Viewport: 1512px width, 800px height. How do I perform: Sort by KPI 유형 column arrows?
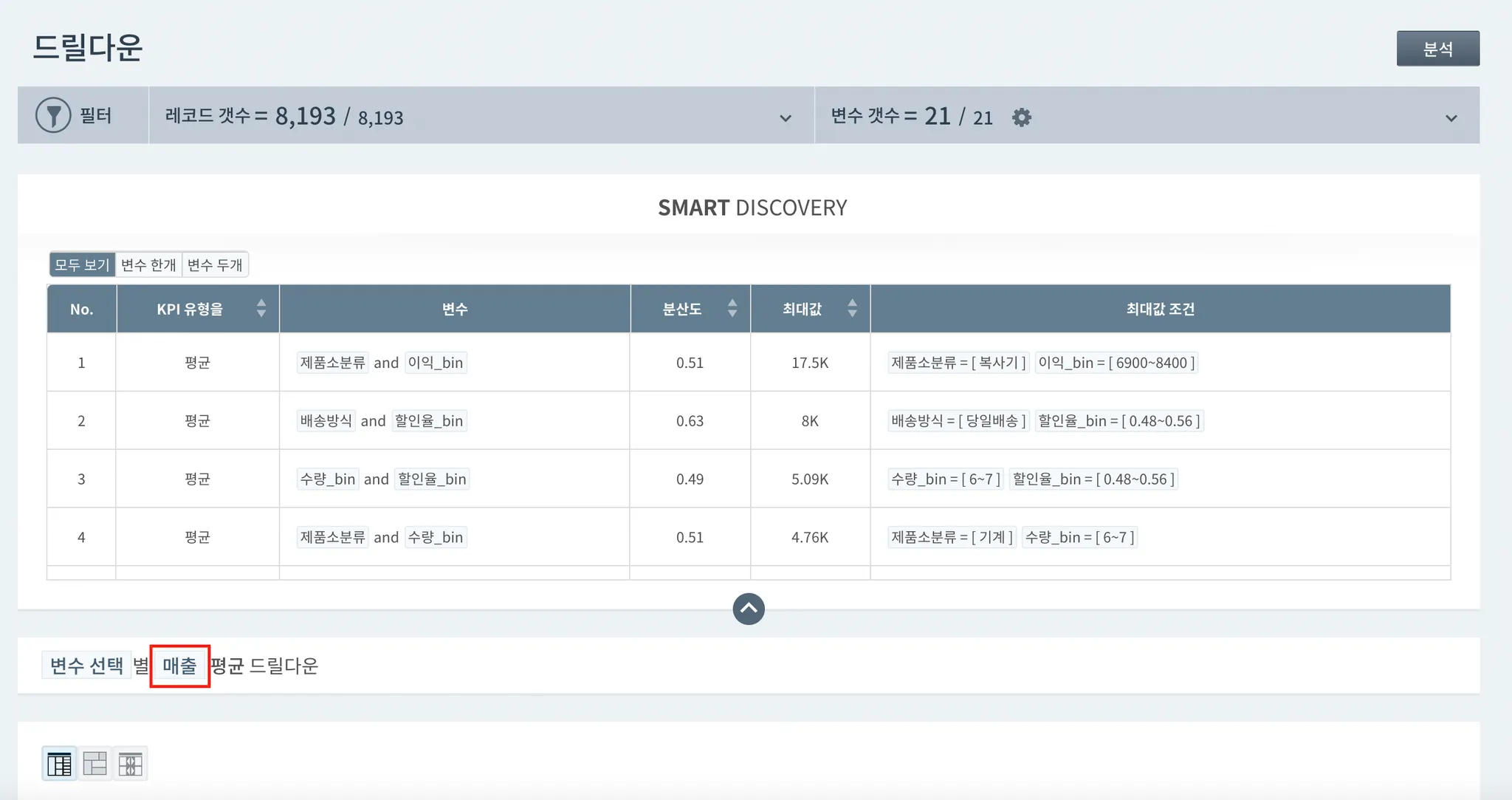(261, 309)
